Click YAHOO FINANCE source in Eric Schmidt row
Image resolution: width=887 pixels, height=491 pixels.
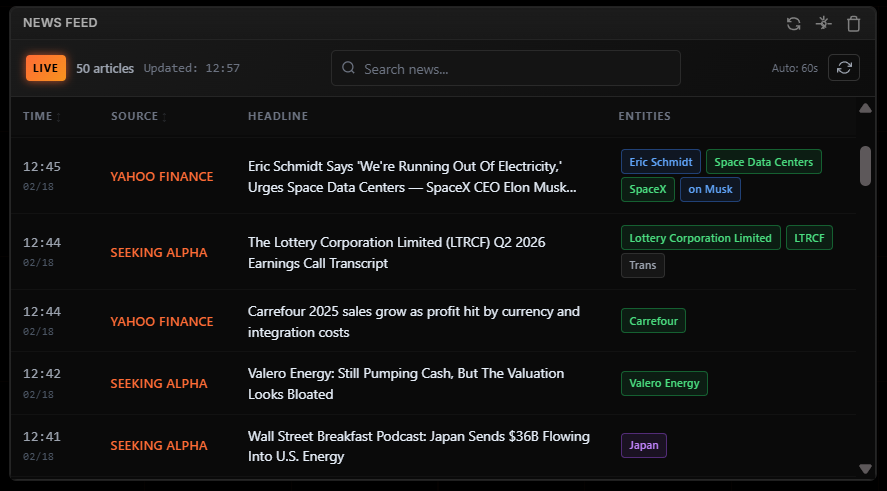pos(162,176)
